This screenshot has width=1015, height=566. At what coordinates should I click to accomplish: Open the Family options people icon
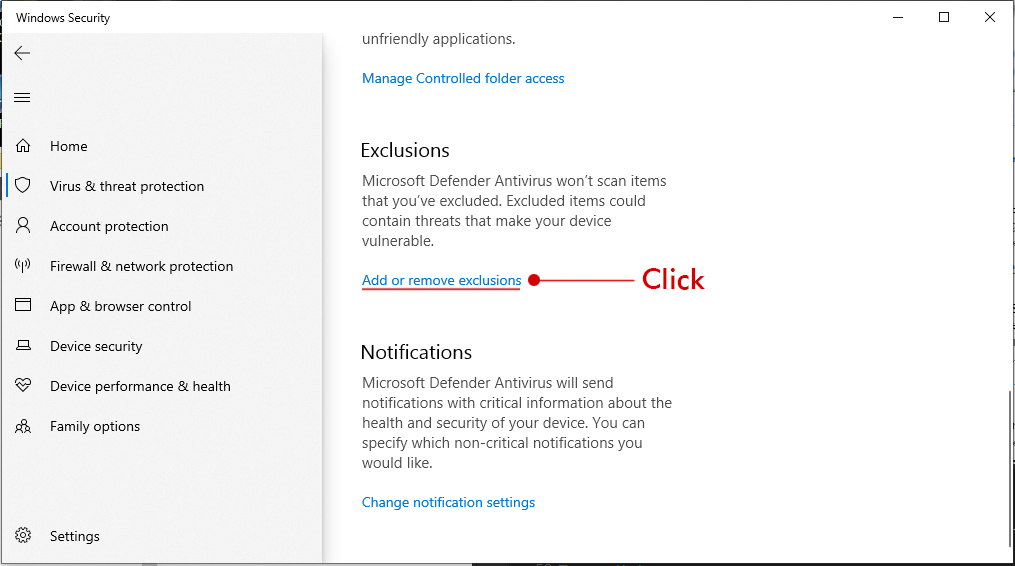23,426
